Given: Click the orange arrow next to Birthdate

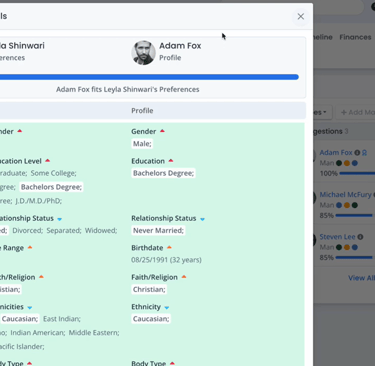Looking at the screenshot, I should pyautogui.click(x=169, y=247).
